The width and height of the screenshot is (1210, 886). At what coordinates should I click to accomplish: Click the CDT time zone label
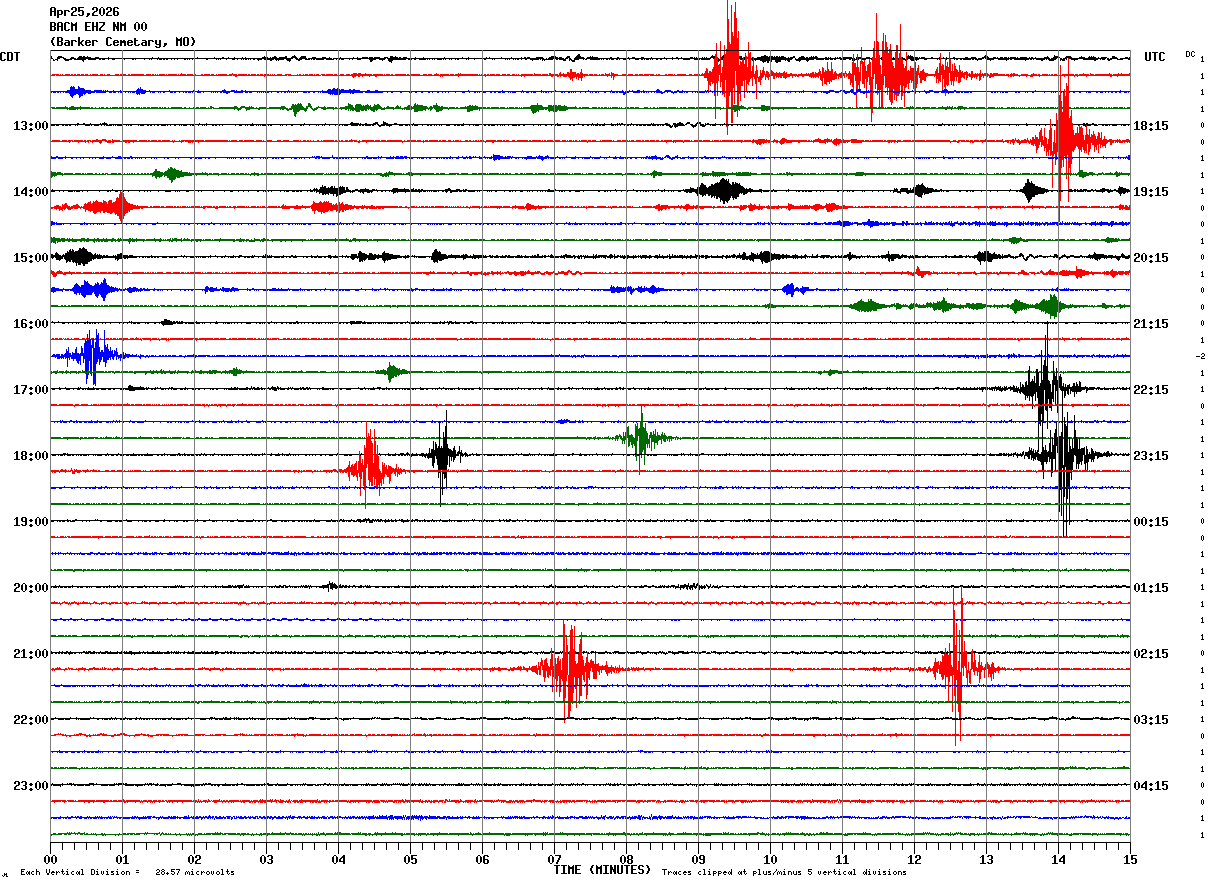(x=10, y=57)
